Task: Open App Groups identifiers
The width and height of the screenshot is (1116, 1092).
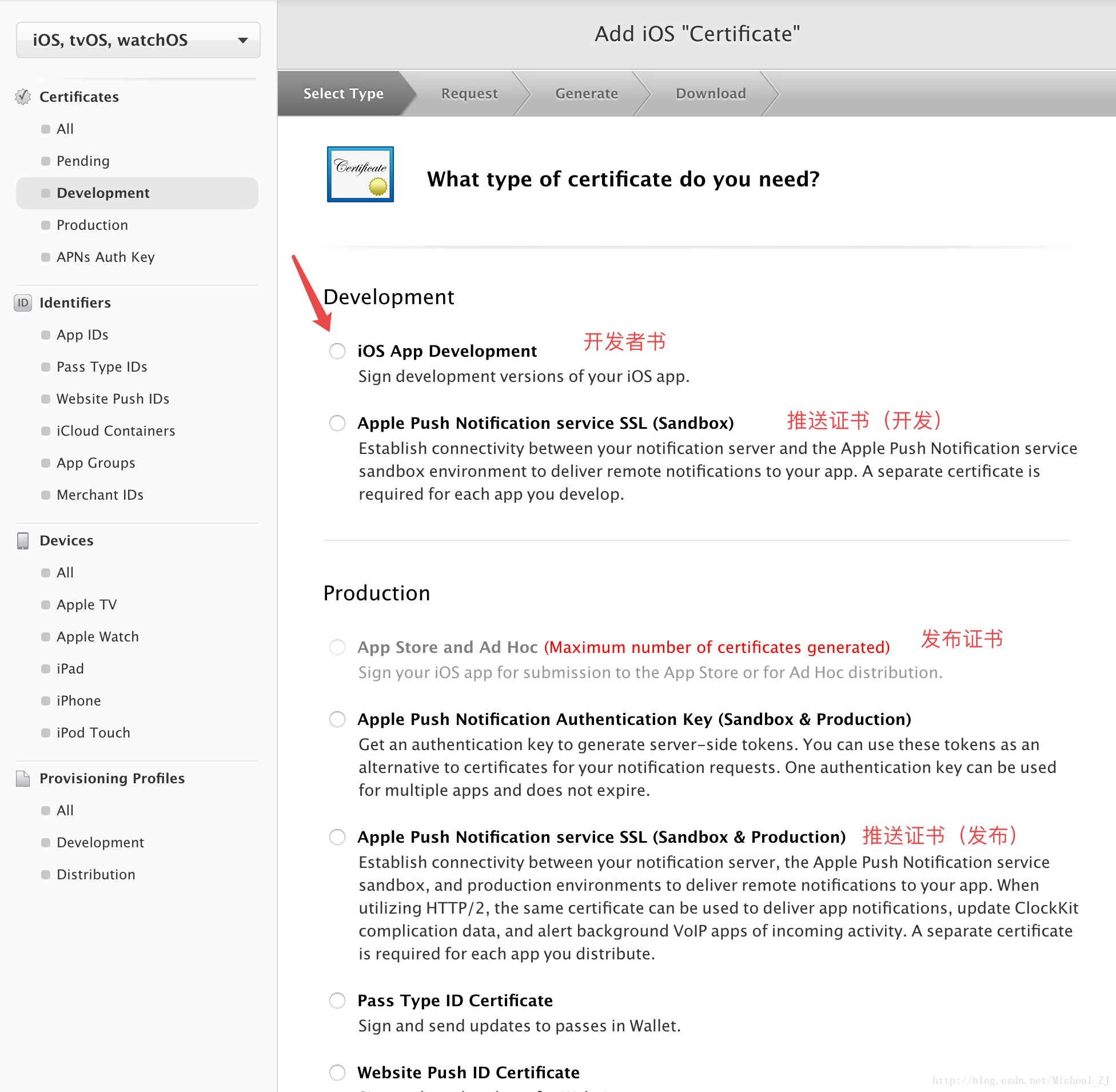Action: (x=96, y=464)
